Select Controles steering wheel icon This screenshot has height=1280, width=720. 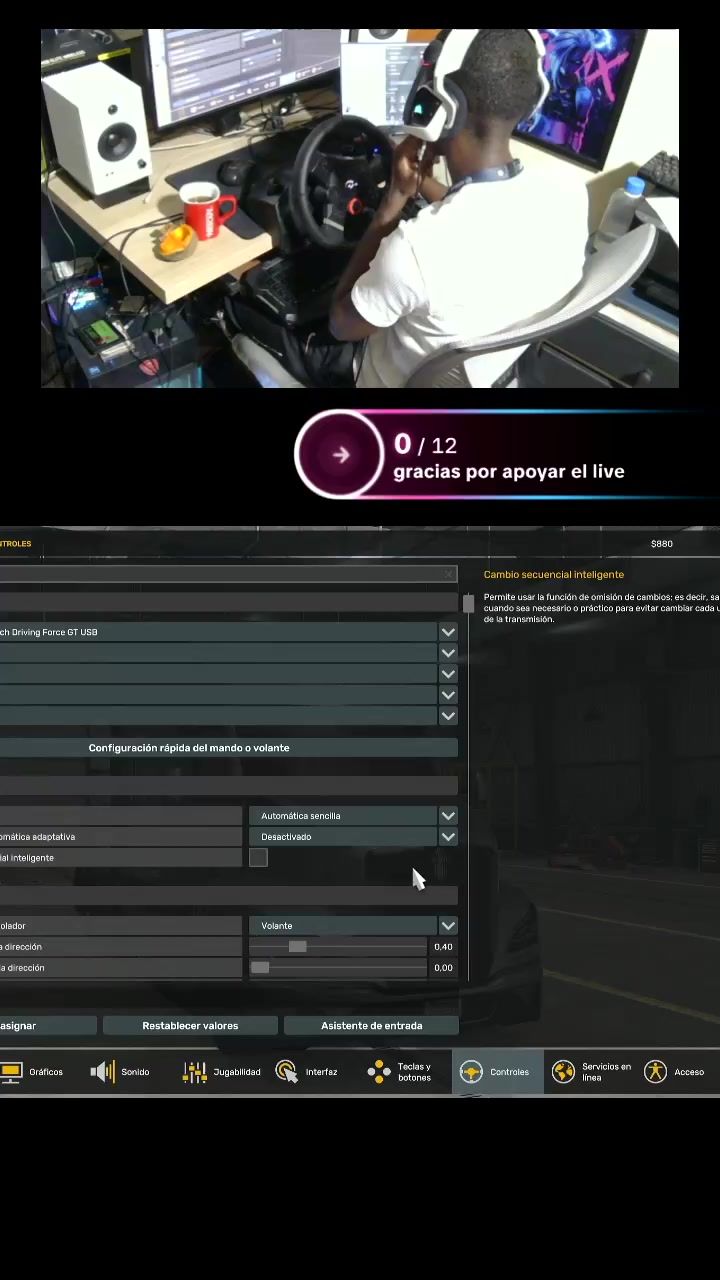tap(471, 1072)
